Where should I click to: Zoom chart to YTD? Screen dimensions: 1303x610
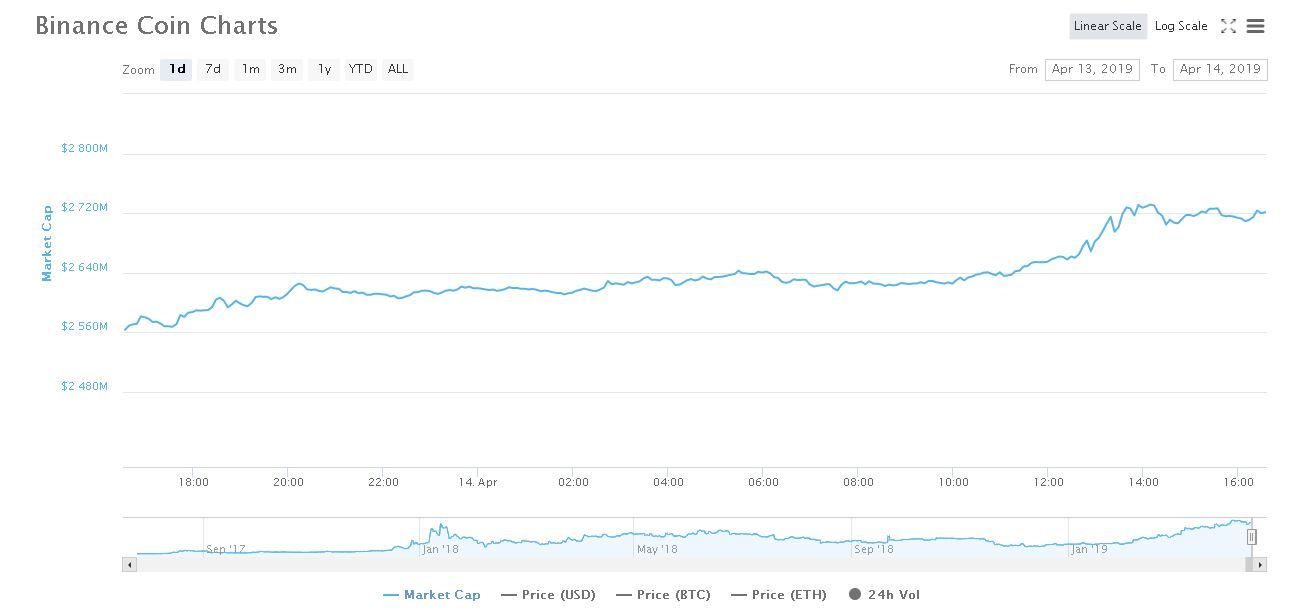point(360,69)
